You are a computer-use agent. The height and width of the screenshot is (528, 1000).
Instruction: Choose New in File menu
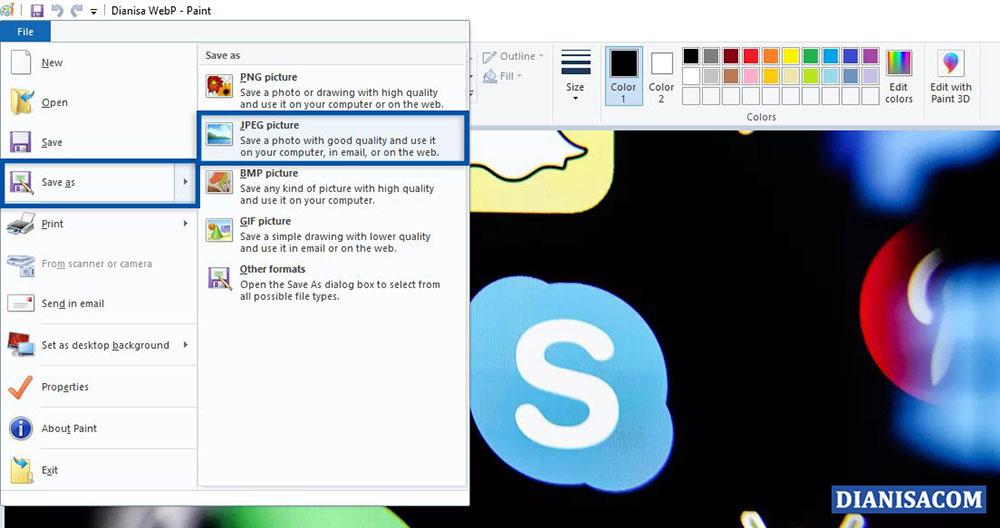coord(99,62)
